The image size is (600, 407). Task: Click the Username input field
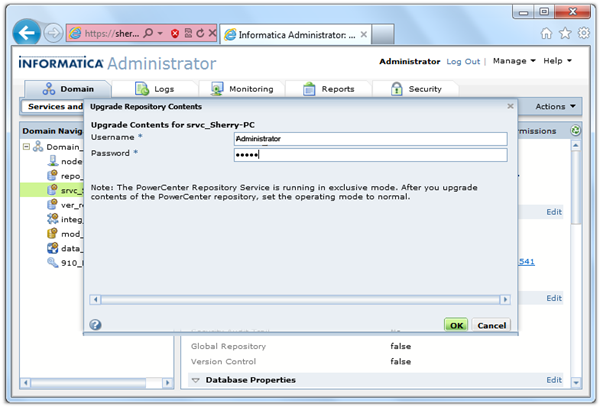tap(370, 139)
